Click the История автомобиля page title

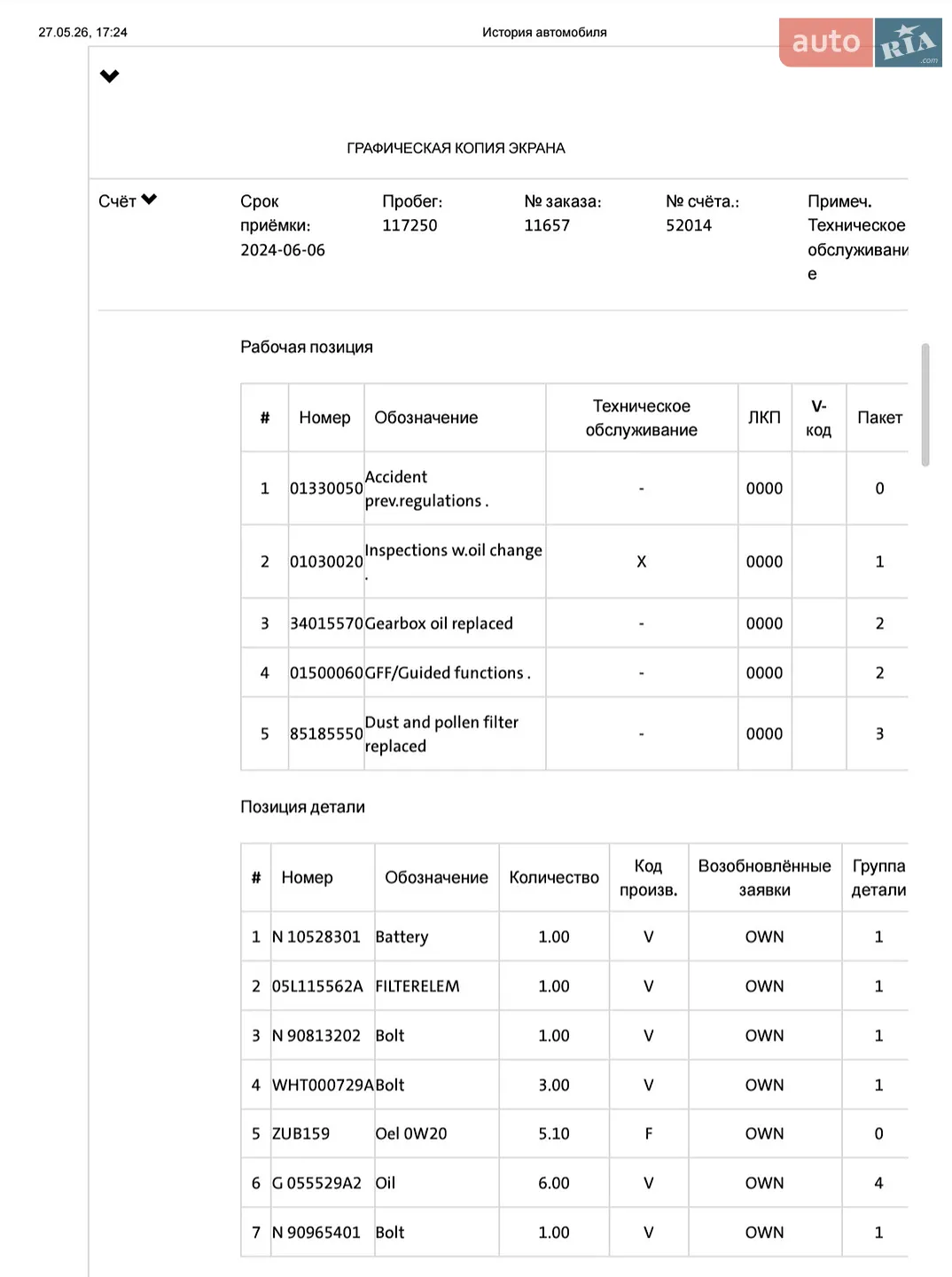pyautogui.click(x=544, y=32)
